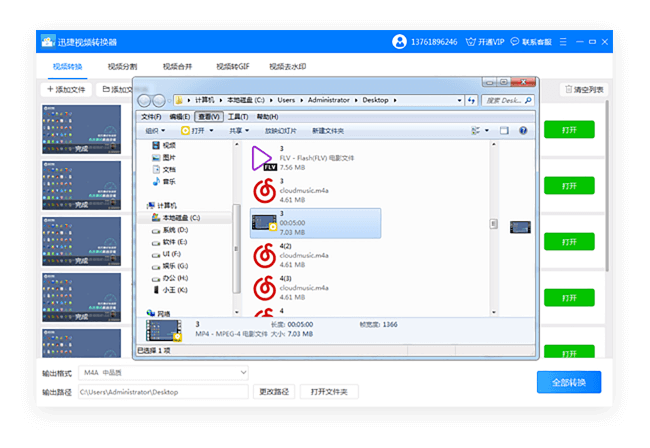650x448 pixels.
Task: Expand the Users breadcrumb arrow
Action: click(x=301, y=100)
